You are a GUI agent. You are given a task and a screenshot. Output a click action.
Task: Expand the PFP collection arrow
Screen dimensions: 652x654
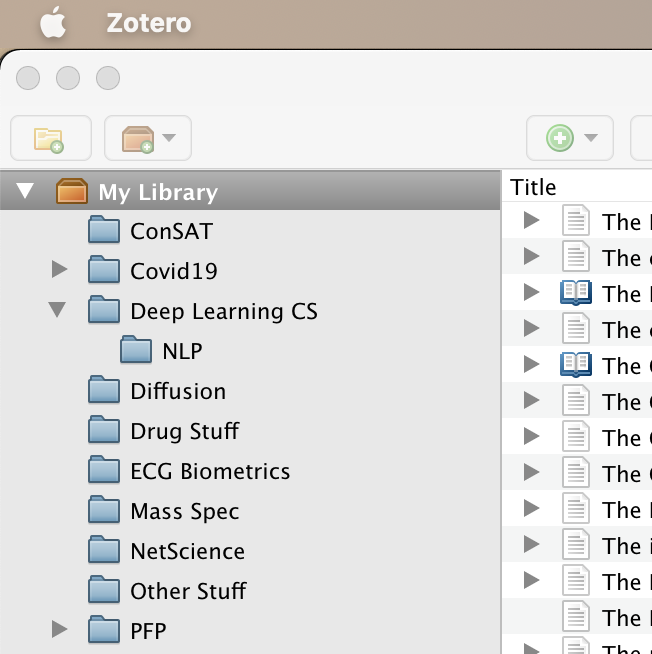pyautogui.click(x=59, y=630)
